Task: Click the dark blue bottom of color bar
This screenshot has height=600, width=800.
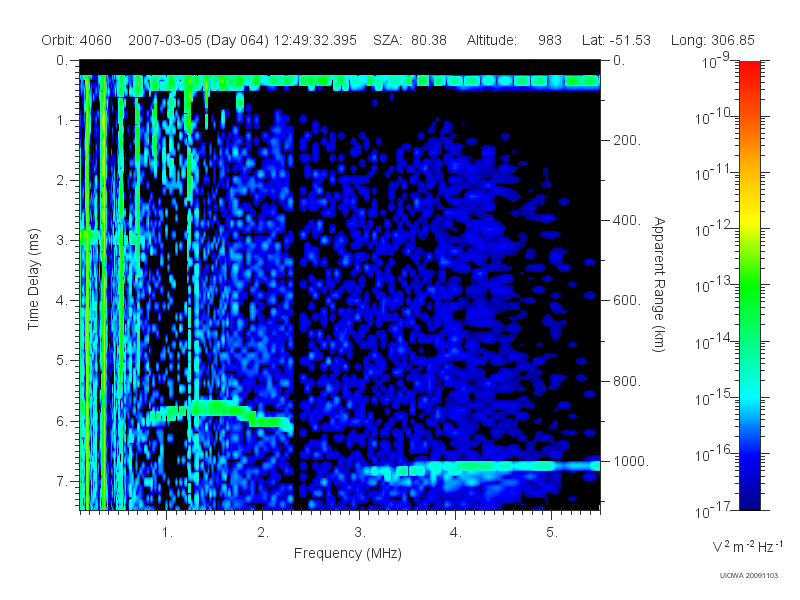Action: pyautogui.click(x=749, y=497)
